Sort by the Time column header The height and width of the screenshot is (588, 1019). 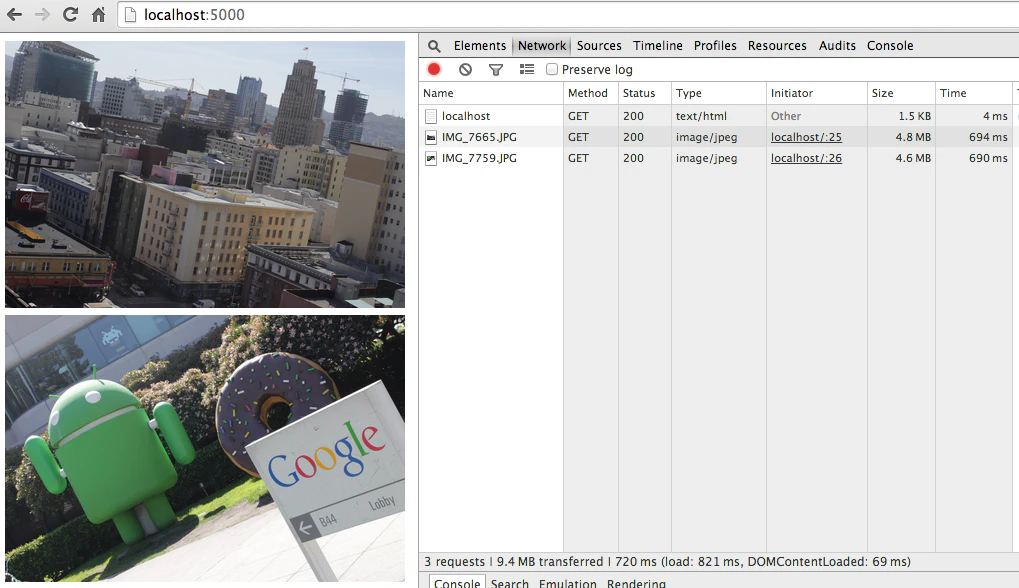tap(974, 93)
